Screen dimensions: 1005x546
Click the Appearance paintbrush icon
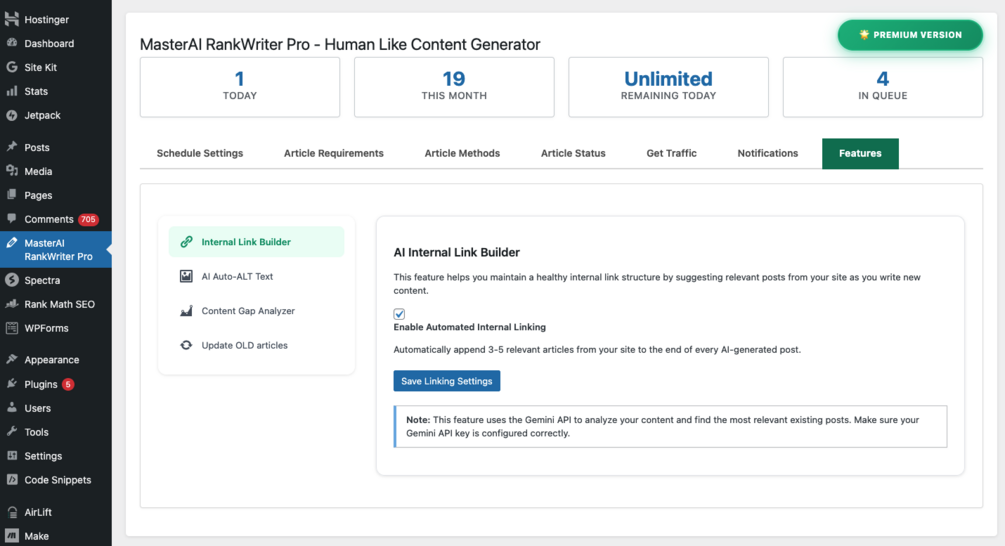(x=12, y=360)
